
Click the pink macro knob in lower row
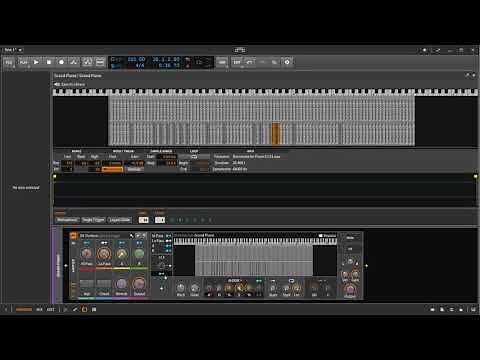(x=139, y=284)
